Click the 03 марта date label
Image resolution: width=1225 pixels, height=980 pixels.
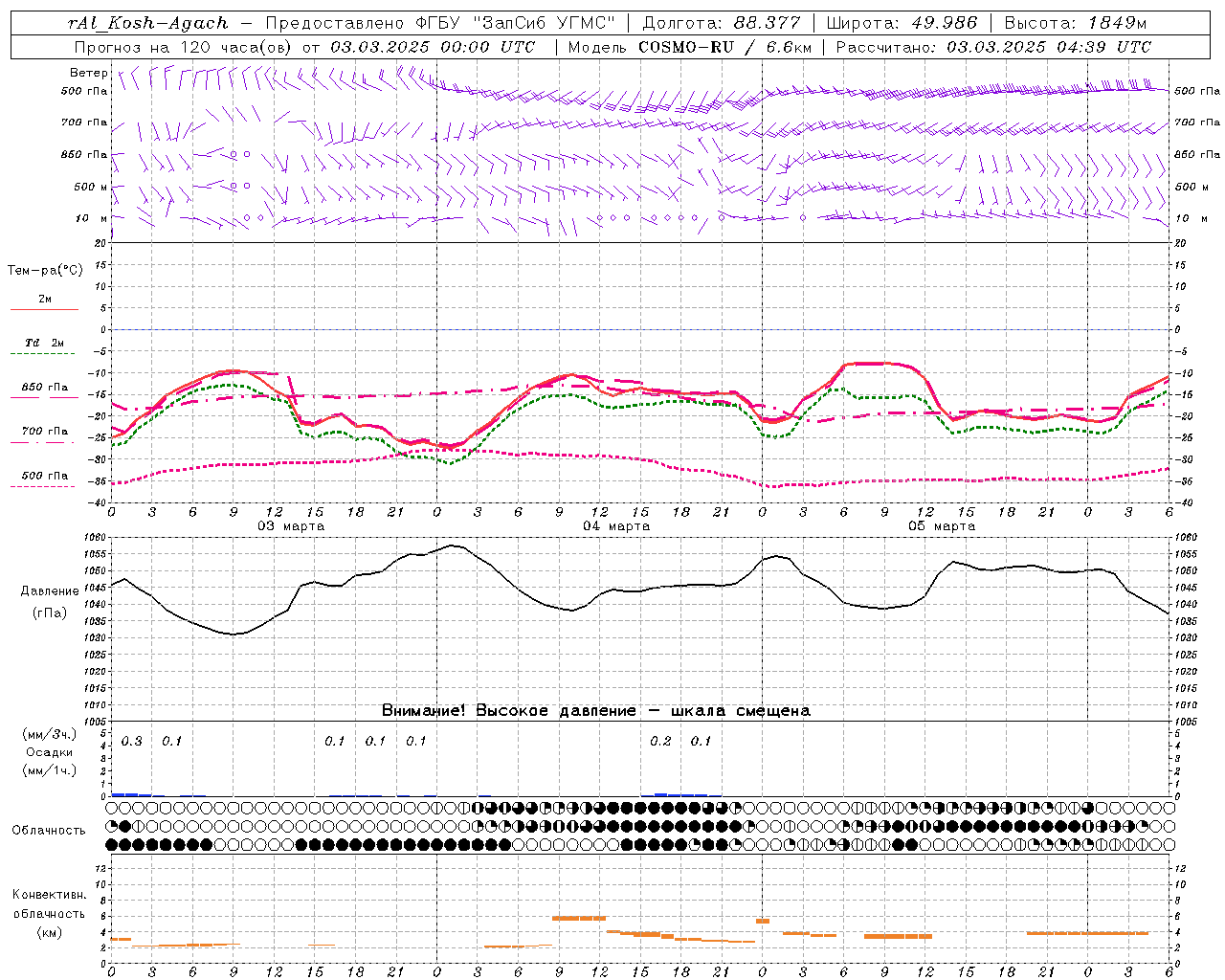[x=291, y=526]
